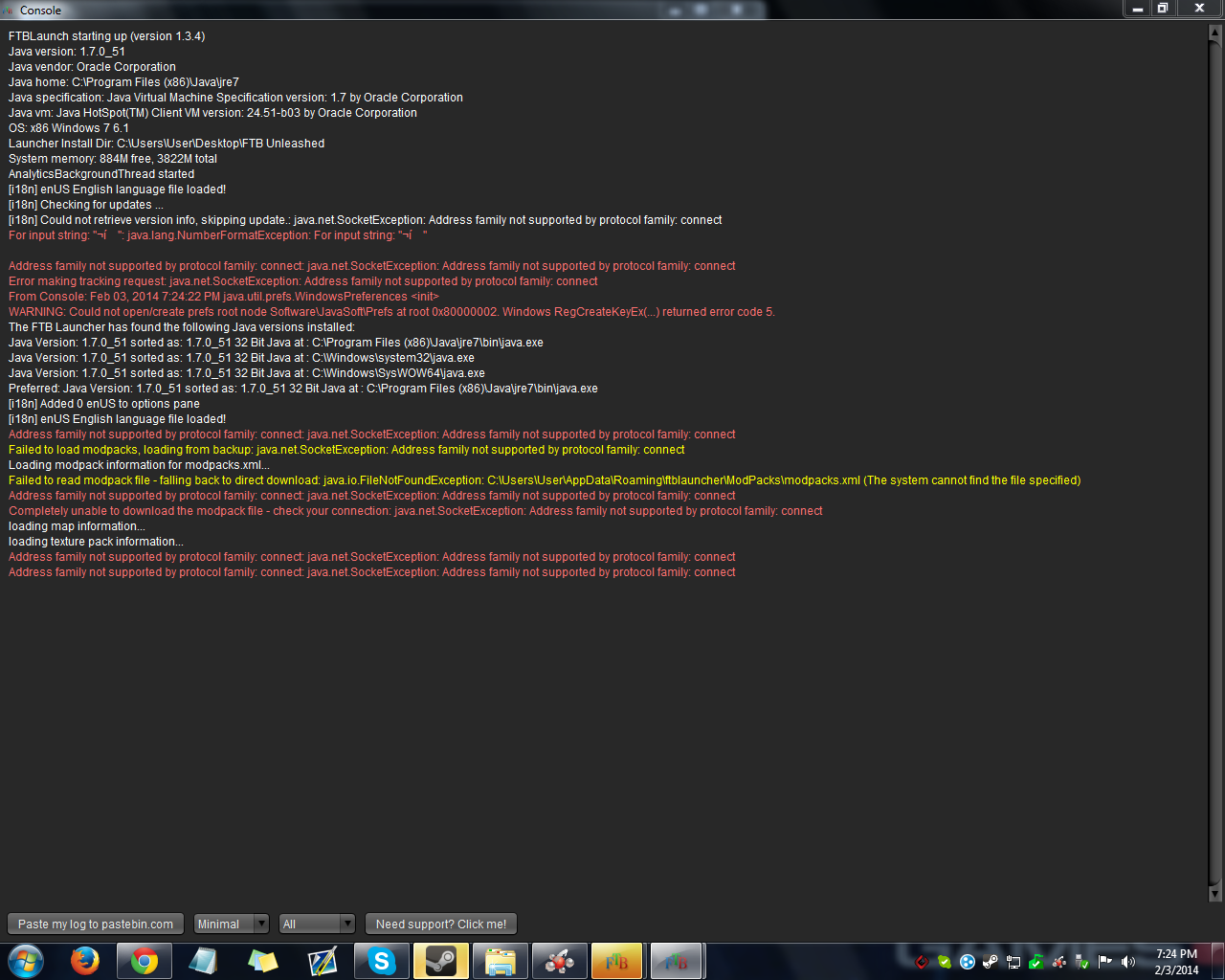Click 'loading map information...' line
The image size is (1225, 980).
77,526
